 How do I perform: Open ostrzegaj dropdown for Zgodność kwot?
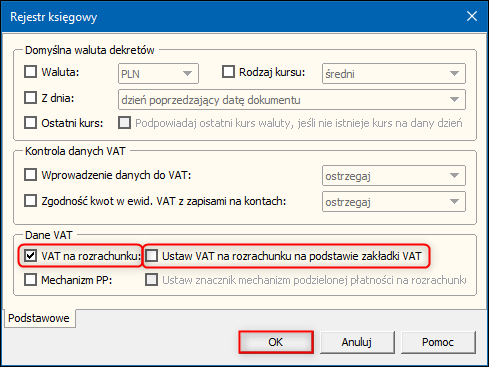394,201
